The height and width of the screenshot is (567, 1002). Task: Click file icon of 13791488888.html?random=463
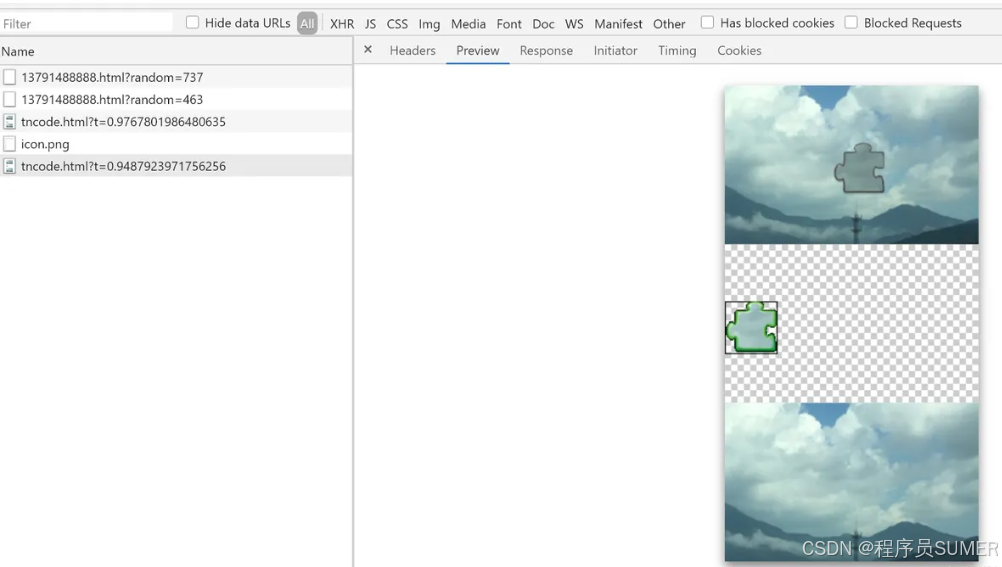[x=10, y=100]
